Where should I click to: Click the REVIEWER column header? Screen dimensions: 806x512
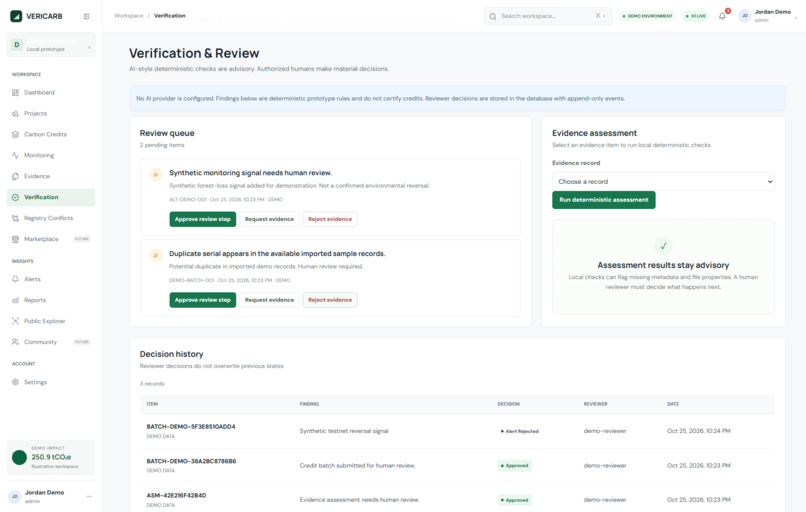pos(595,404)
